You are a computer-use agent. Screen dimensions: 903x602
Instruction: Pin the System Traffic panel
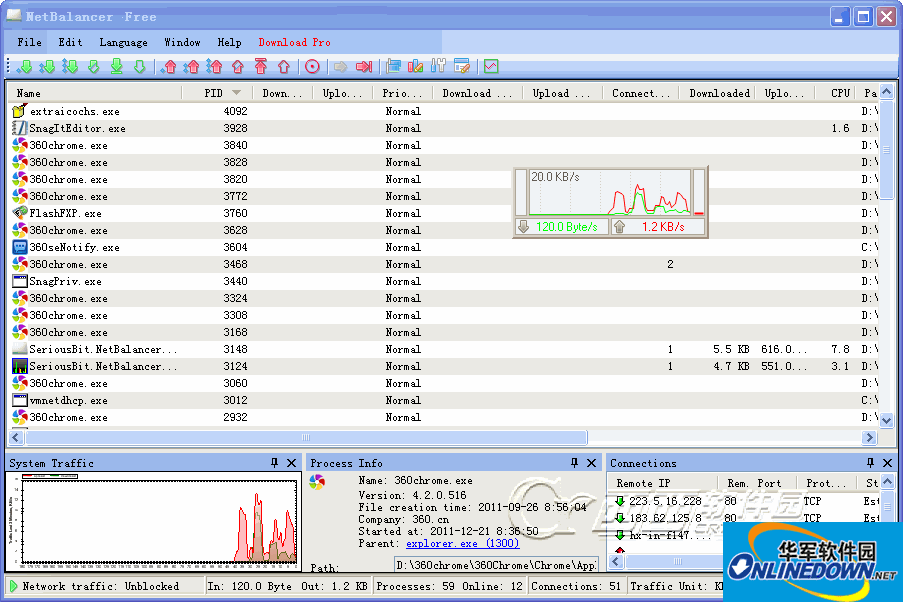point(274,463)
